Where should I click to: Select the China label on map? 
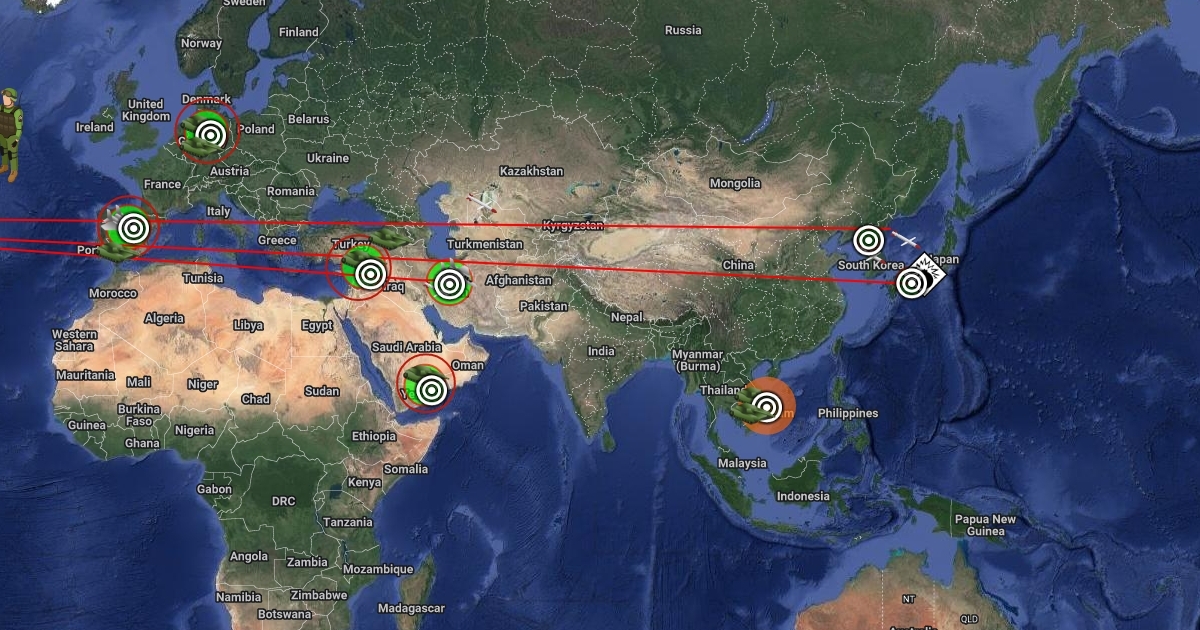pos(738,265)
